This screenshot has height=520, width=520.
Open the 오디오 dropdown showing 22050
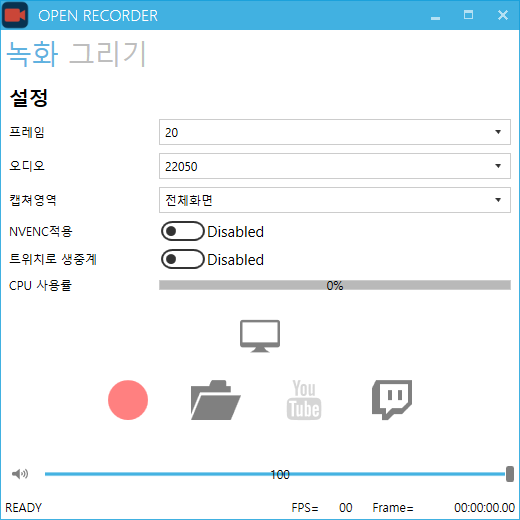click(x=335, y=166)
